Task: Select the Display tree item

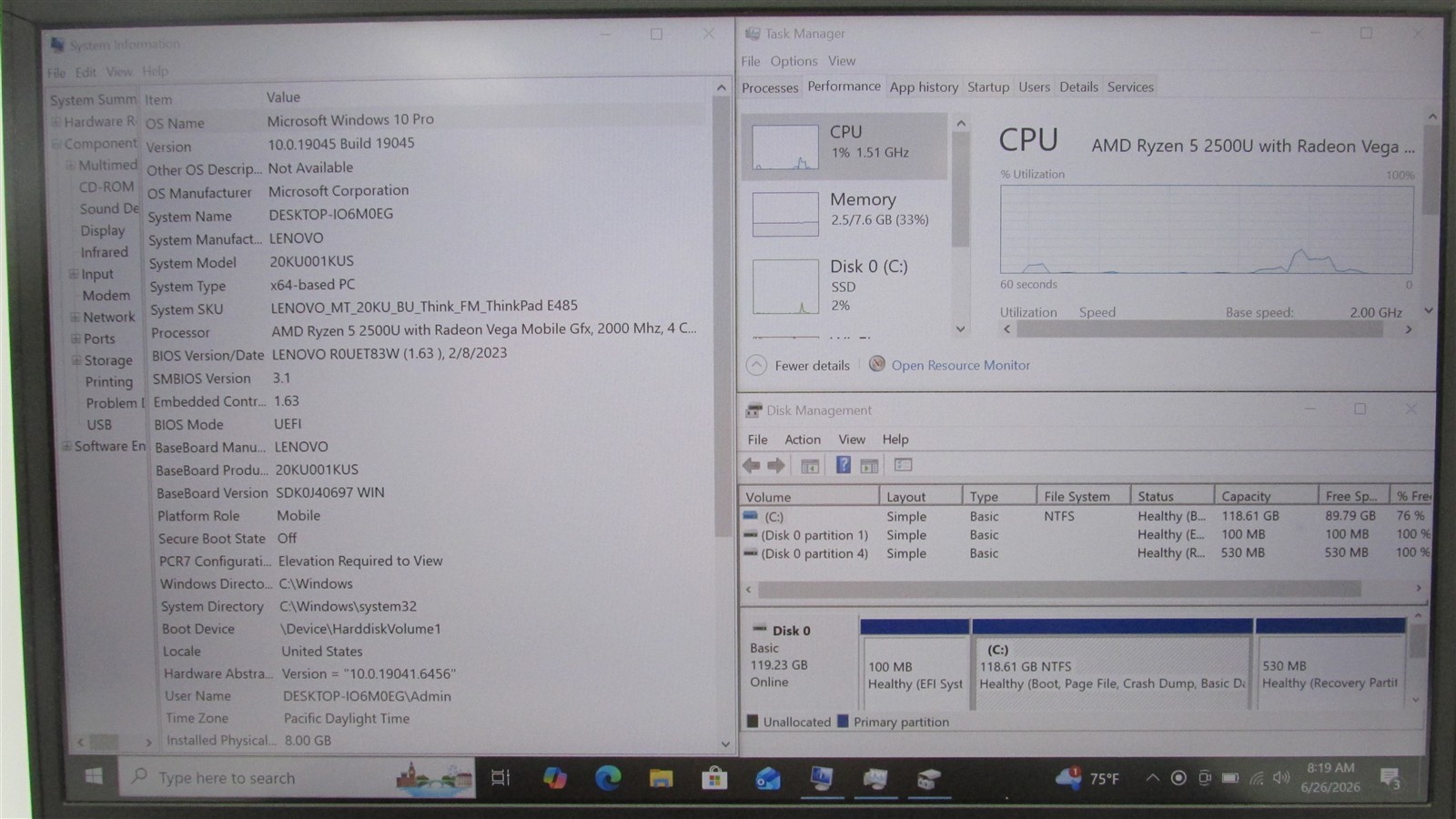Action: [x=102, y=231]
